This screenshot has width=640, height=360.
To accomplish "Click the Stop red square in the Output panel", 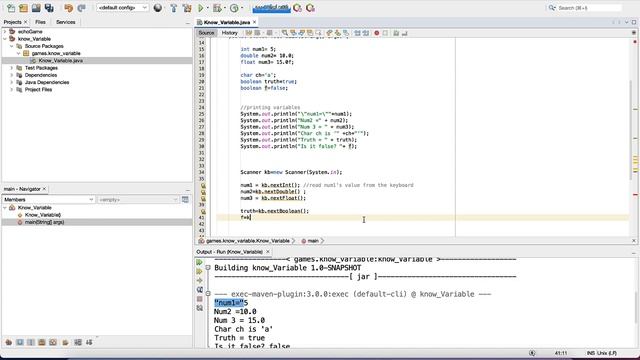I will coord(200,299).
